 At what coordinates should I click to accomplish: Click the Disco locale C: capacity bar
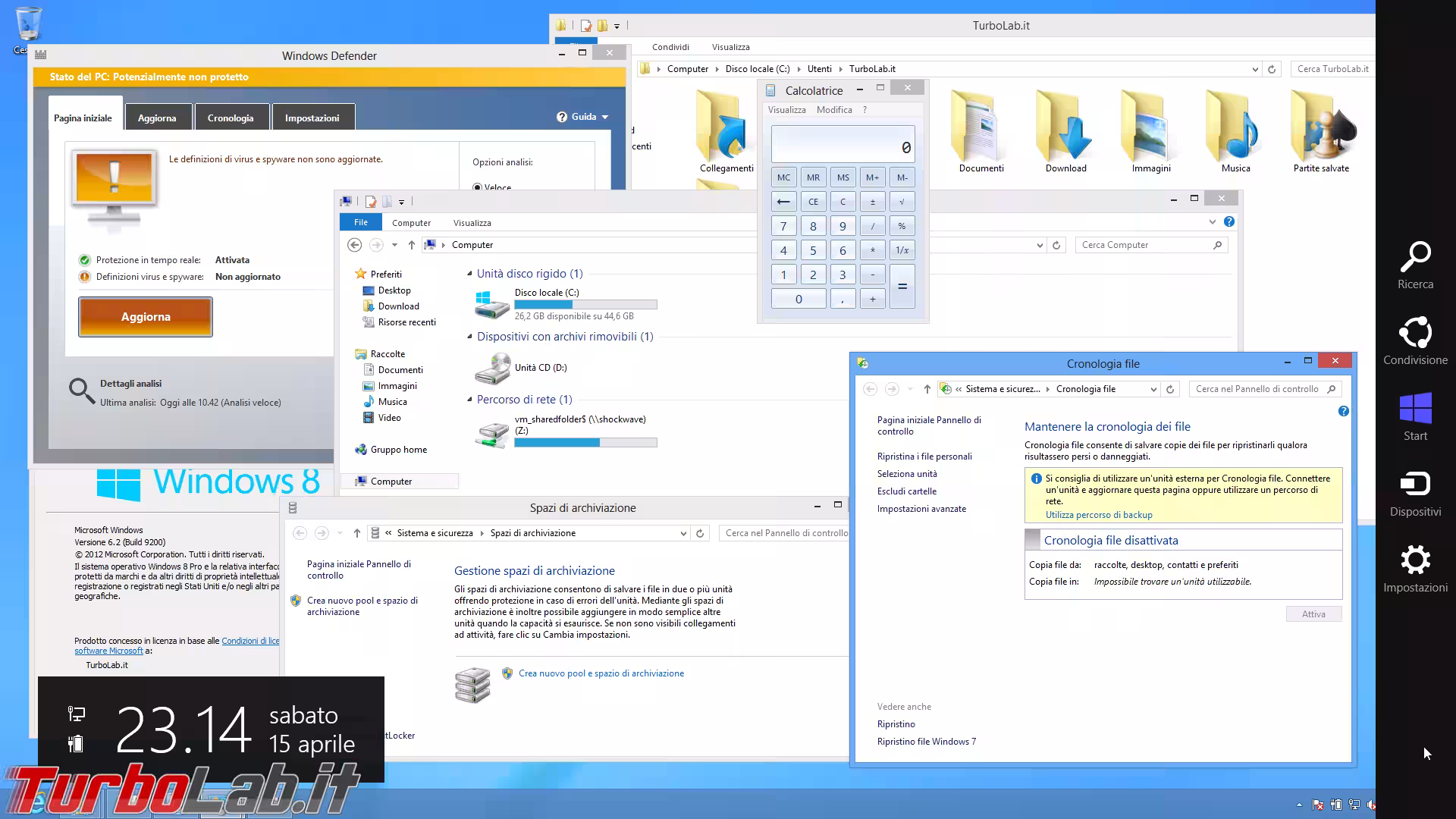[585, 304]
